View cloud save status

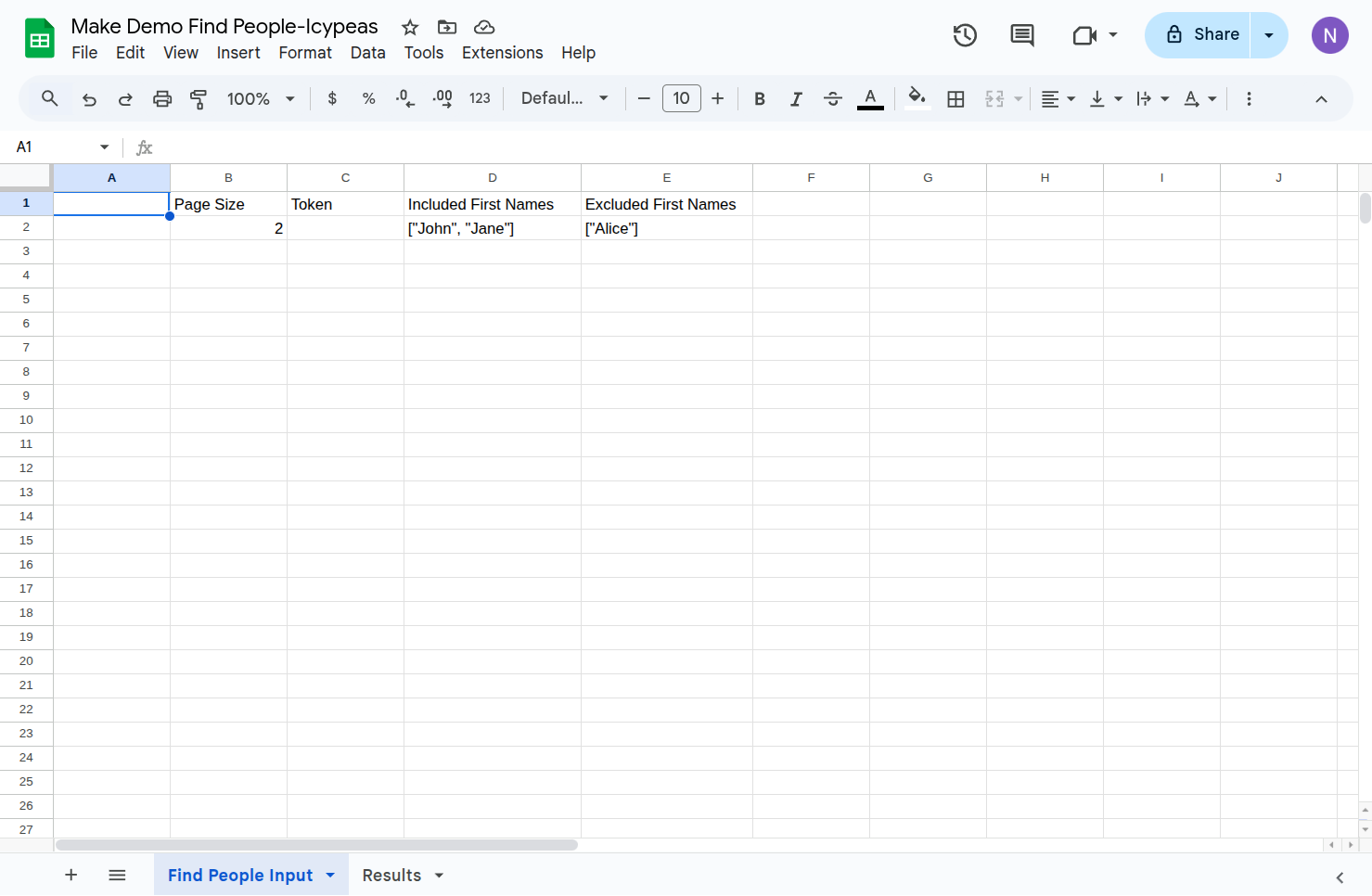pyautogui.click(x=484, y=27)
